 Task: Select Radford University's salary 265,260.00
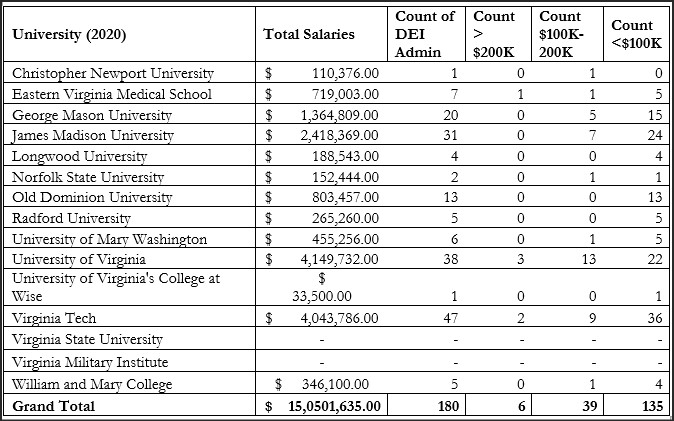point(345,218)
